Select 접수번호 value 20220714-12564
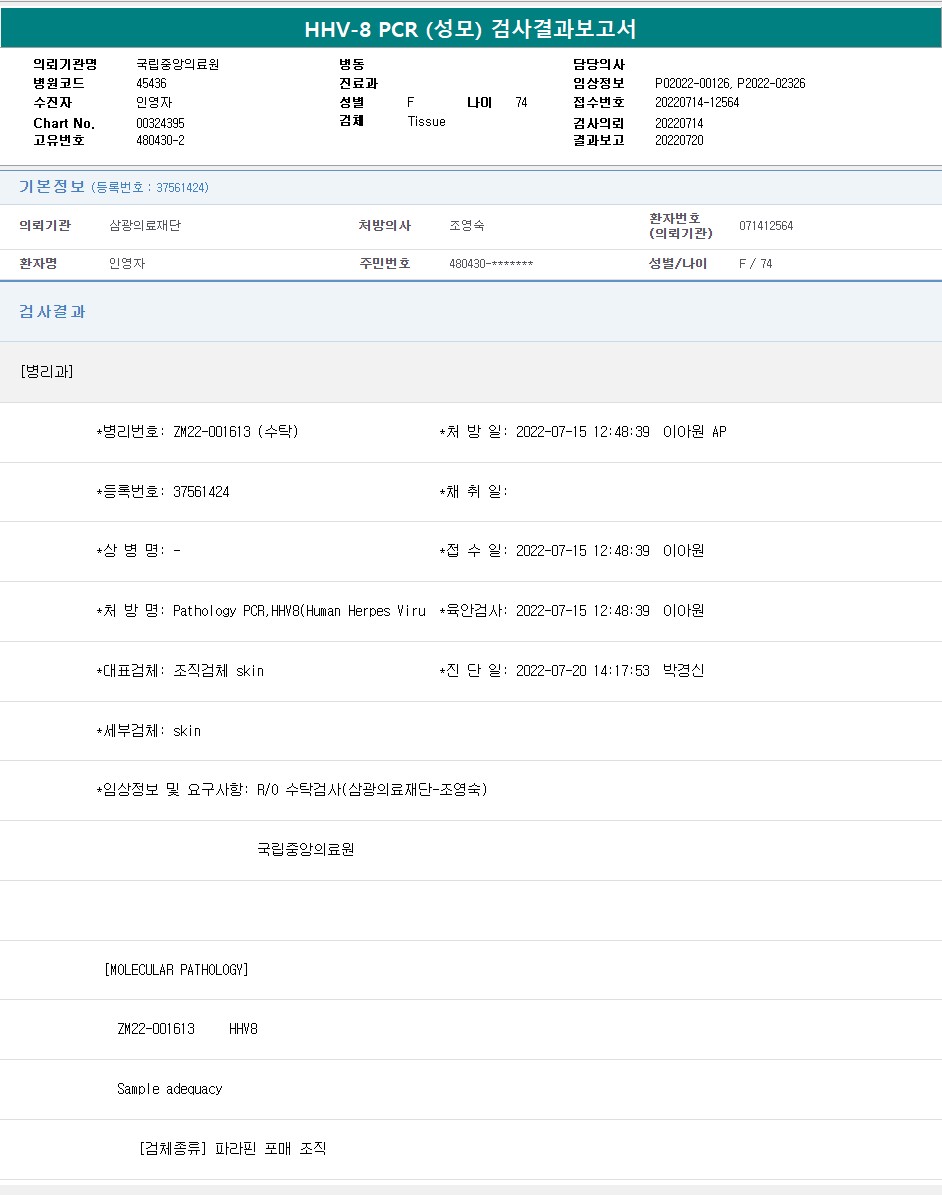The image size is (942, 1195). click(x=697, y=102)
